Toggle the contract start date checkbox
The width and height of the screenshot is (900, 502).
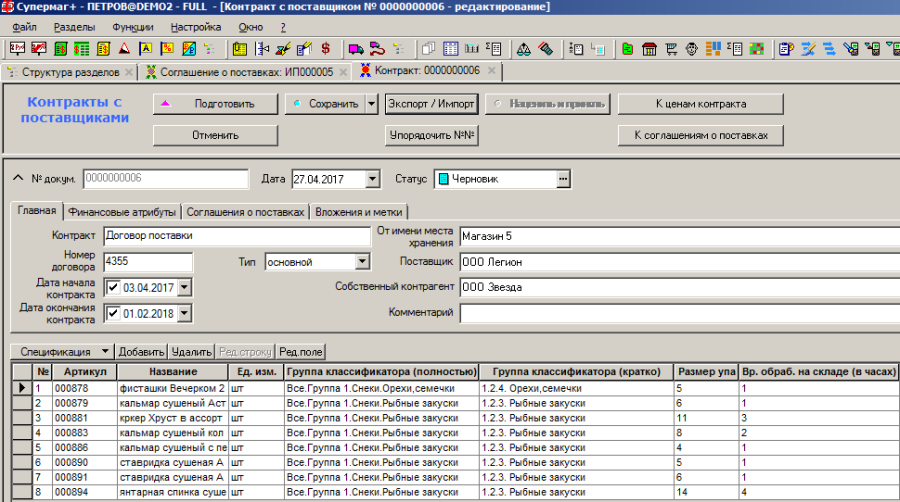tap(113, 287)
